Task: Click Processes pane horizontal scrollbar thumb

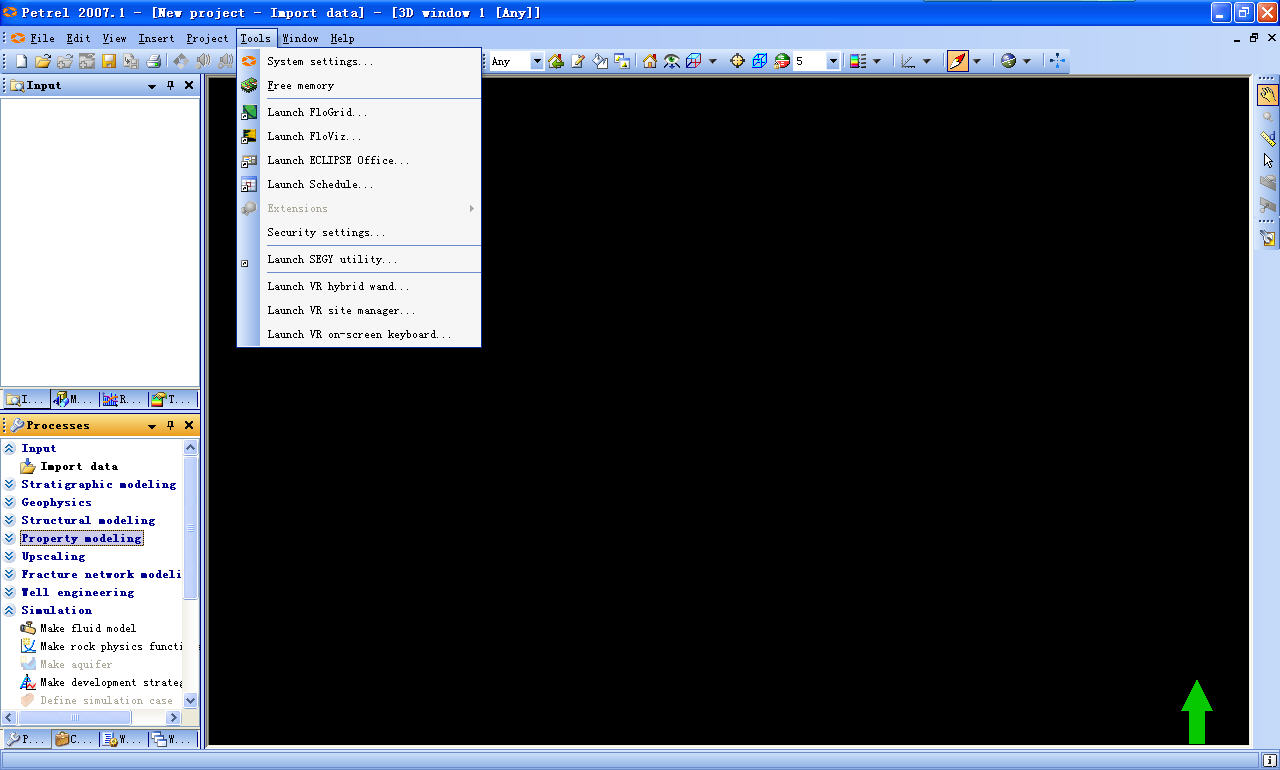Action: point(75,717)
